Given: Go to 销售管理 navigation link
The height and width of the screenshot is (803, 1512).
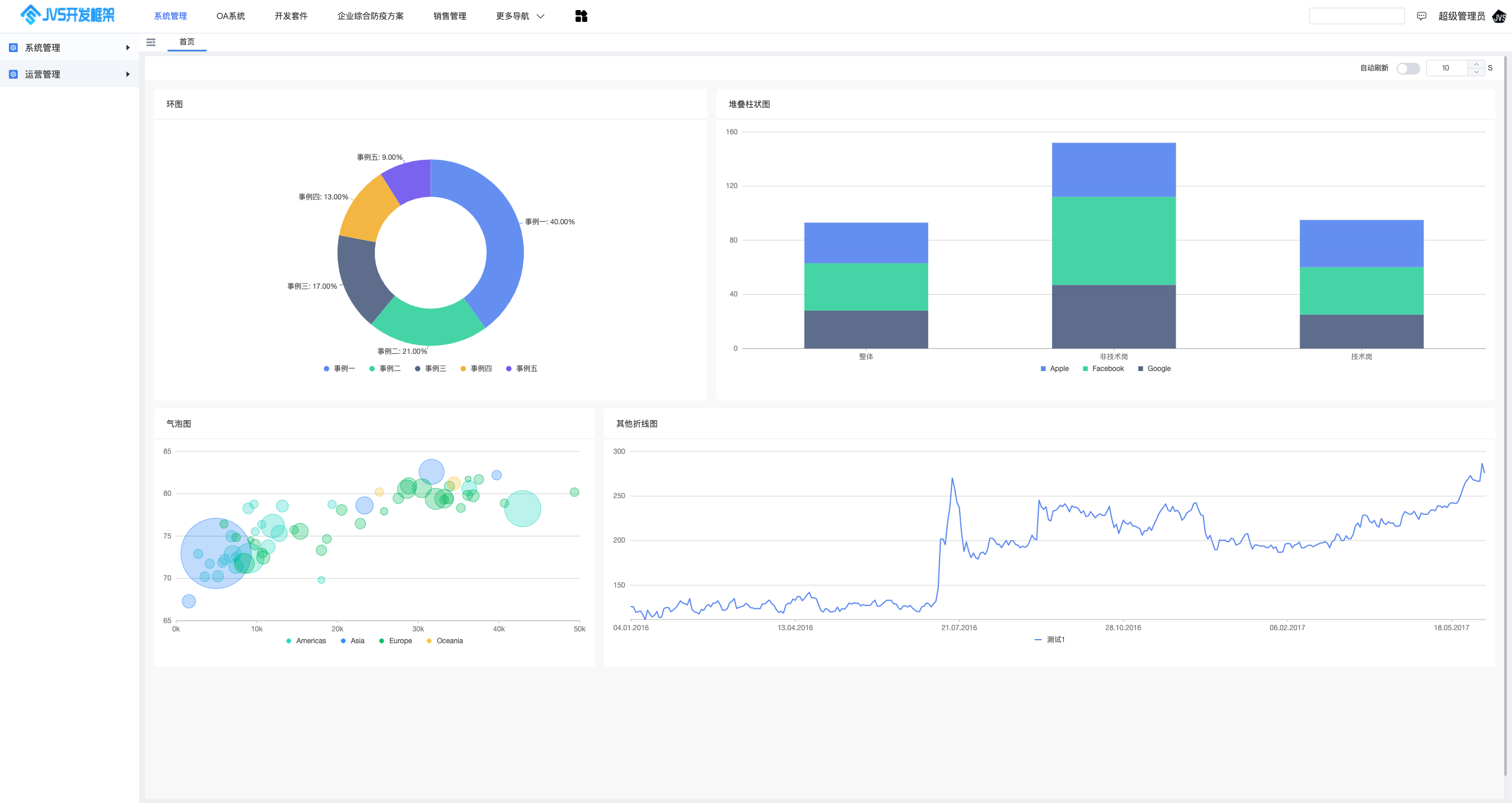Looking at the screenshot, I should (x=449, y=16).
